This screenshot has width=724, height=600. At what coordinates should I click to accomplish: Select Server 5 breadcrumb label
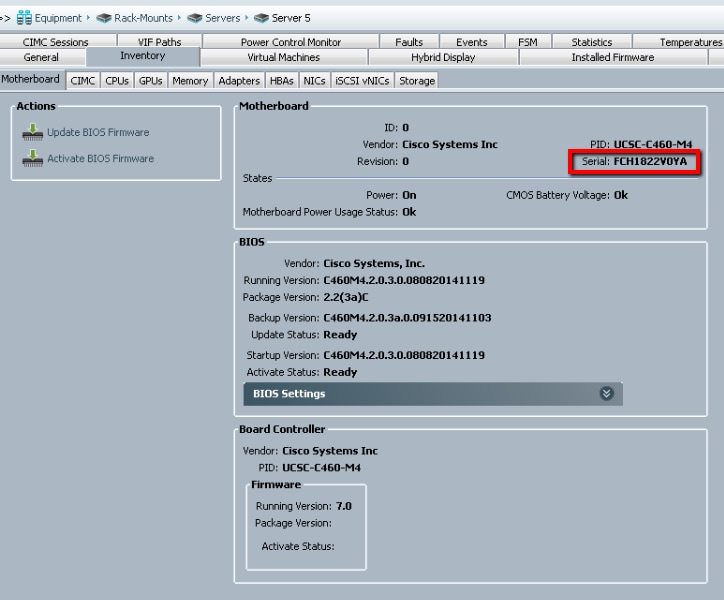[291, 18]
